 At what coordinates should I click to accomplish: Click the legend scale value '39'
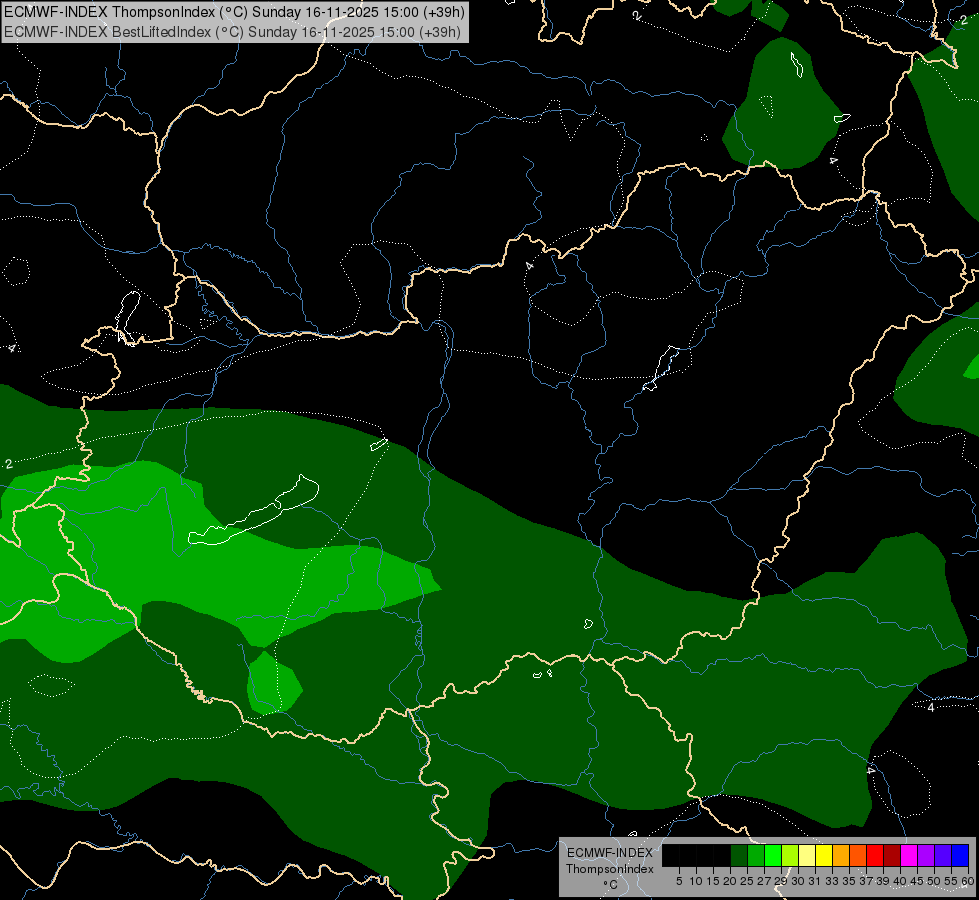click(883, 881)
